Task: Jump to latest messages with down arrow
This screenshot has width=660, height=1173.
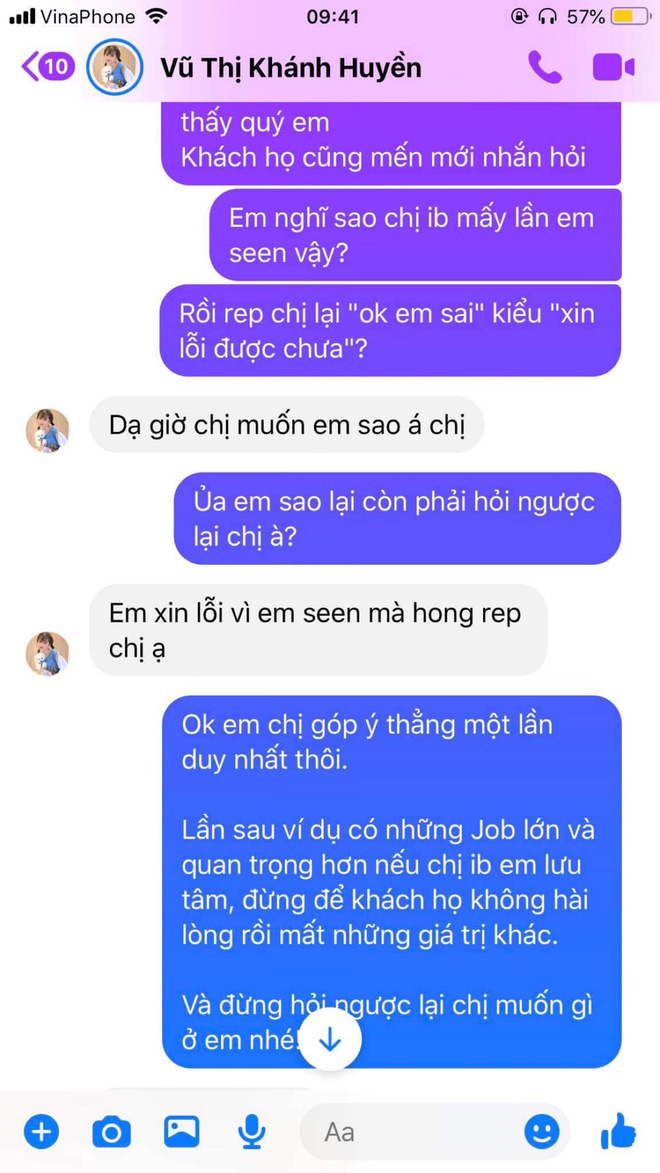Action: coord(330,1041)
